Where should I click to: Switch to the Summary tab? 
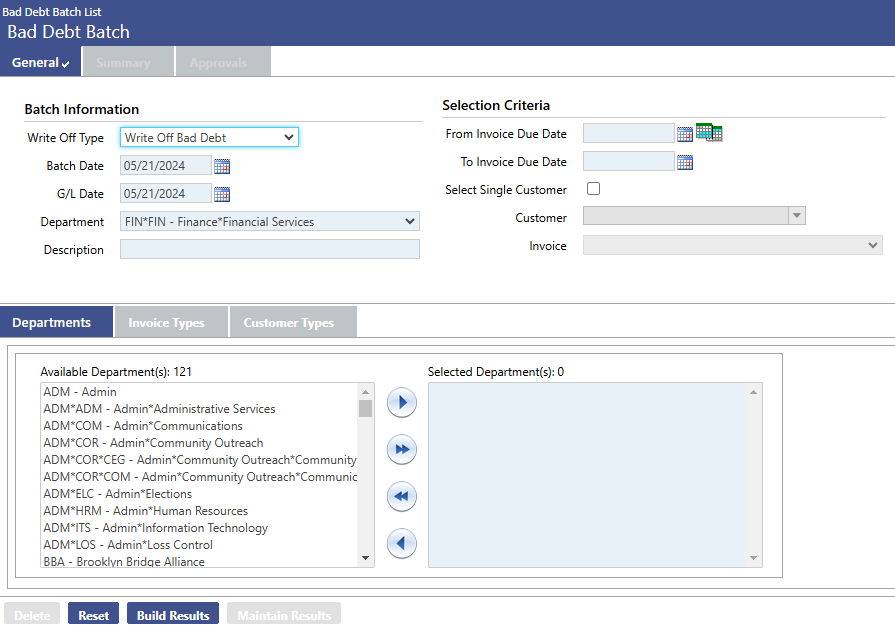(x=128, y=62)
